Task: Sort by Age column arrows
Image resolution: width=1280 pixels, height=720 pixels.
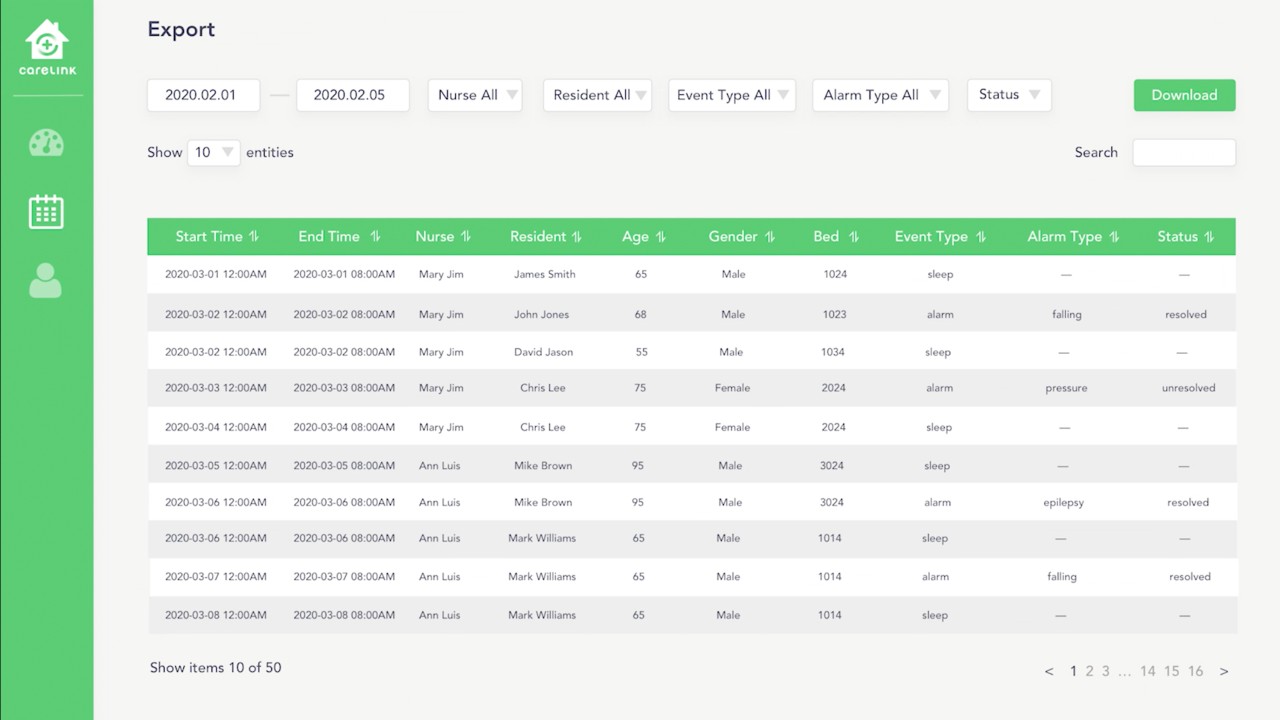Action: point(661,237)
